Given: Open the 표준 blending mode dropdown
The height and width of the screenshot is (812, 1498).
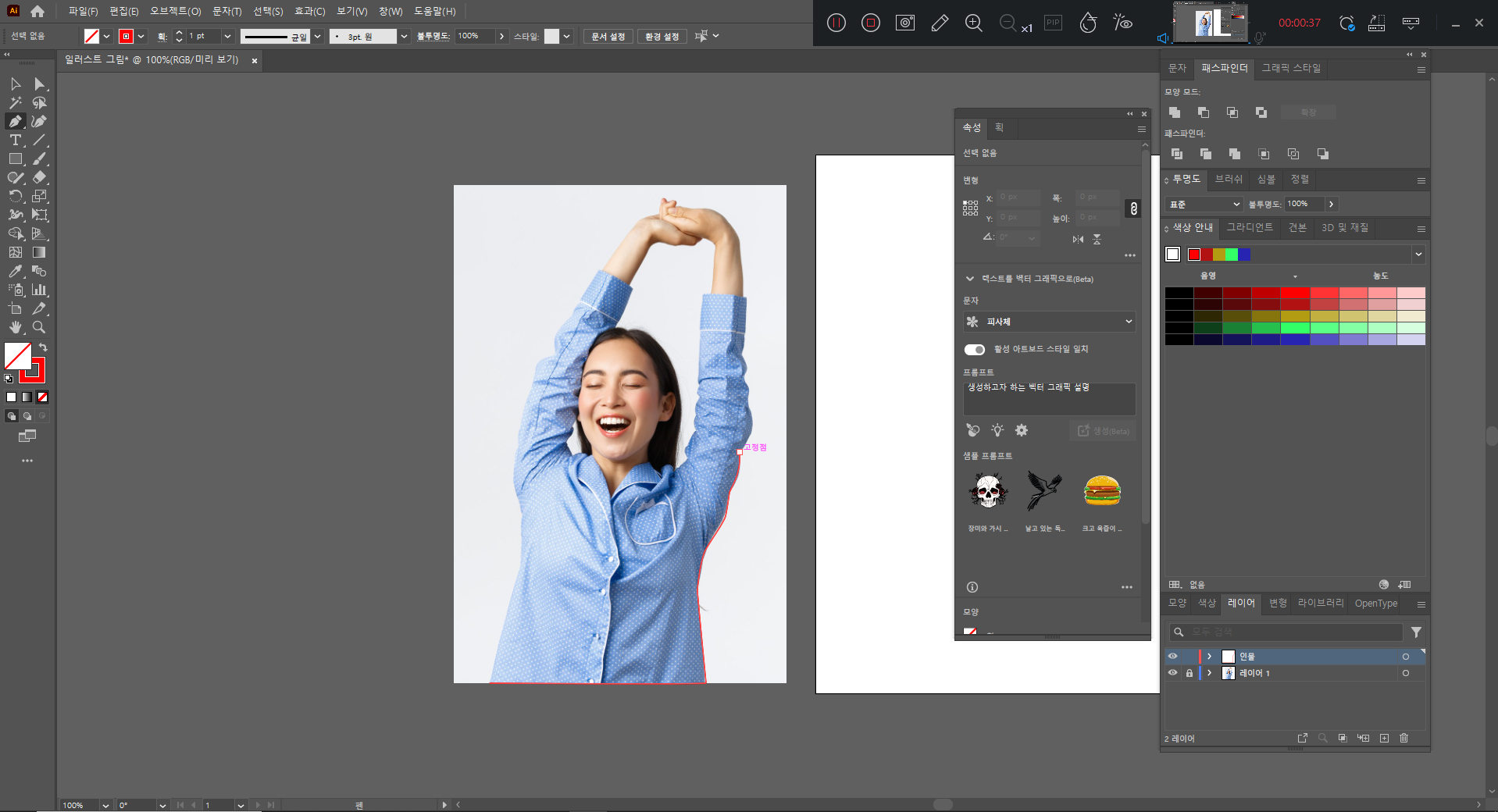Looking at the screenshot, I should point(1204,204).
